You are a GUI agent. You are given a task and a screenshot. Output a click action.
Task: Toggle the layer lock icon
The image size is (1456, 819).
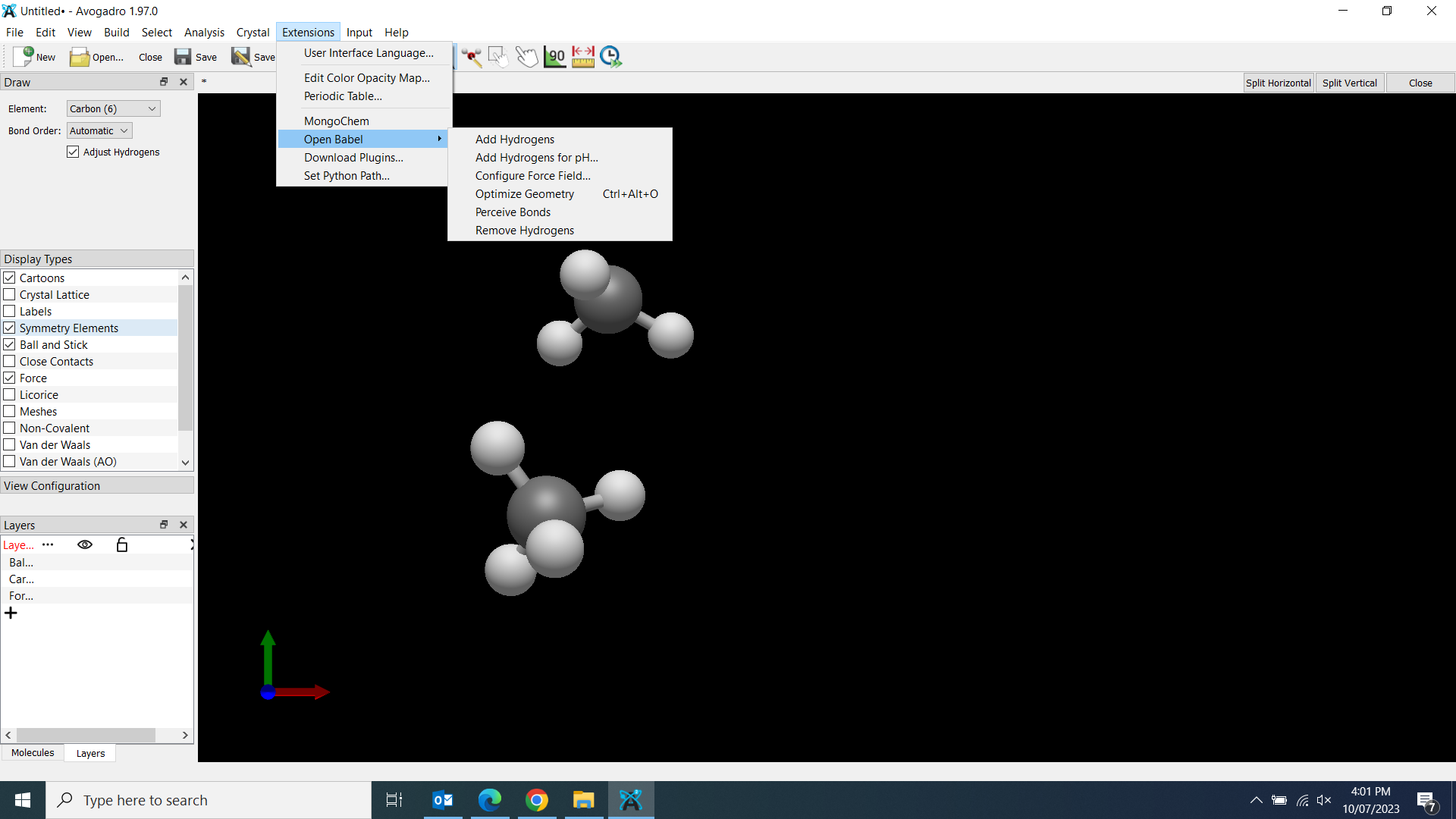click(121, 544)
